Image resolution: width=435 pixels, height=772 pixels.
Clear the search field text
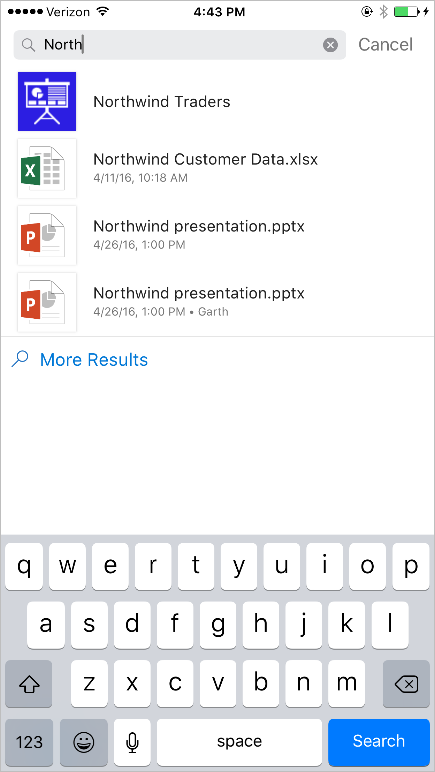330,45
